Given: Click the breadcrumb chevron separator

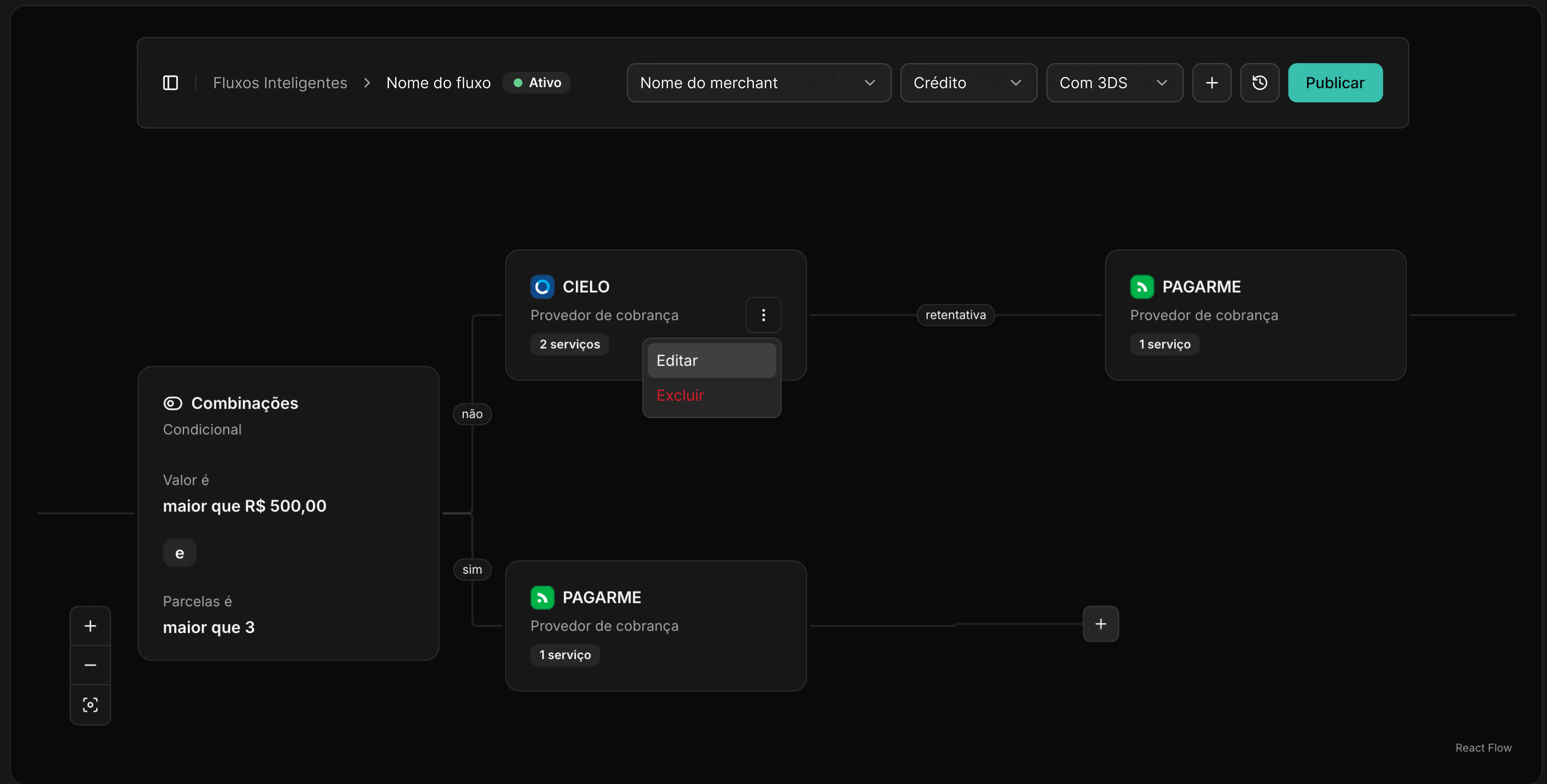Looking at the screenshot, I should click(367, 83).
